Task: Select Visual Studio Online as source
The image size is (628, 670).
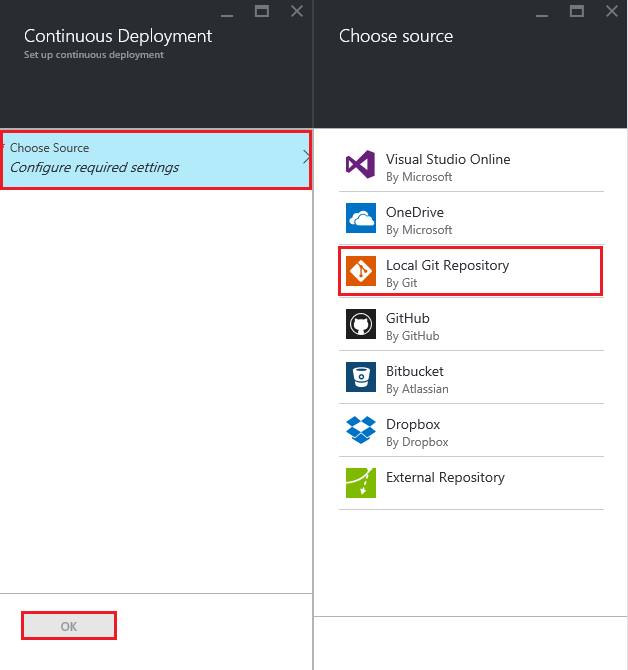Action: click(448, 159)
